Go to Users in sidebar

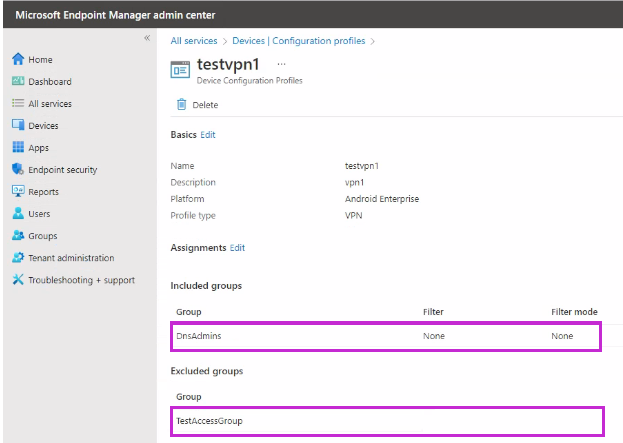[39, 214]
